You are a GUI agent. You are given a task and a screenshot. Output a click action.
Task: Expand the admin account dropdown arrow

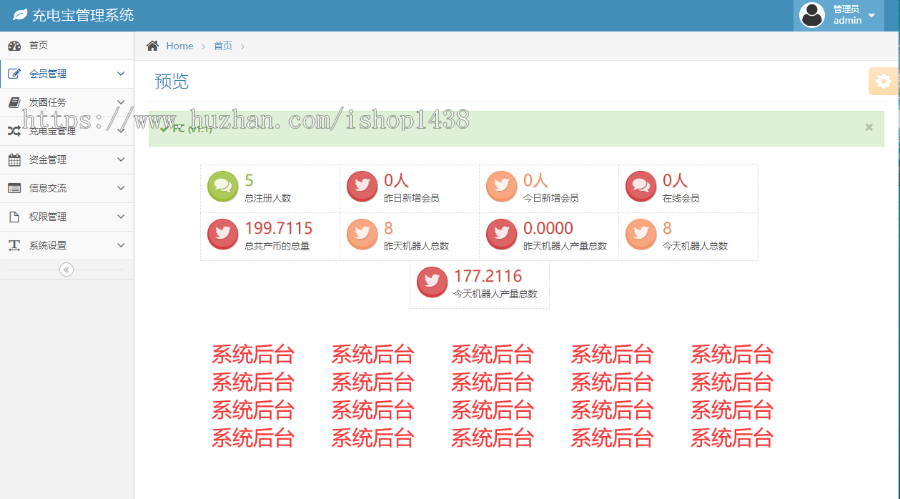872,16
